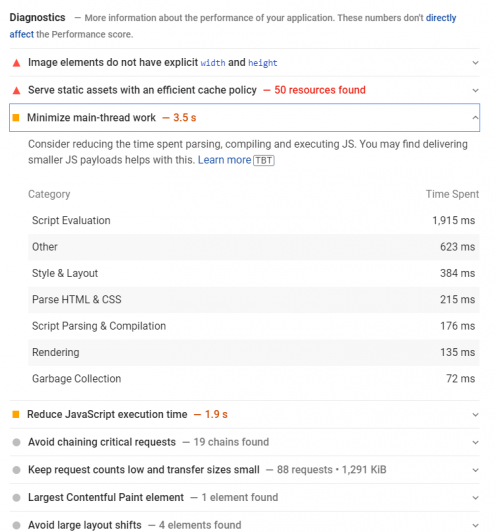496x532 pixels.
Task: Open the Learn more link
Action: [x=224, y=160]
